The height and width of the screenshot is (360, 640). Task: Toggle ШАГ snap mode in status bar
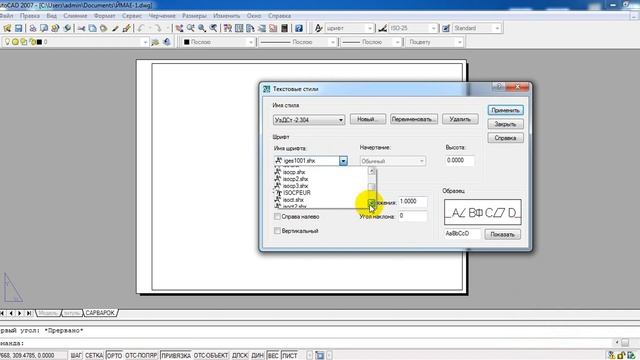click(x=76, y=356)
